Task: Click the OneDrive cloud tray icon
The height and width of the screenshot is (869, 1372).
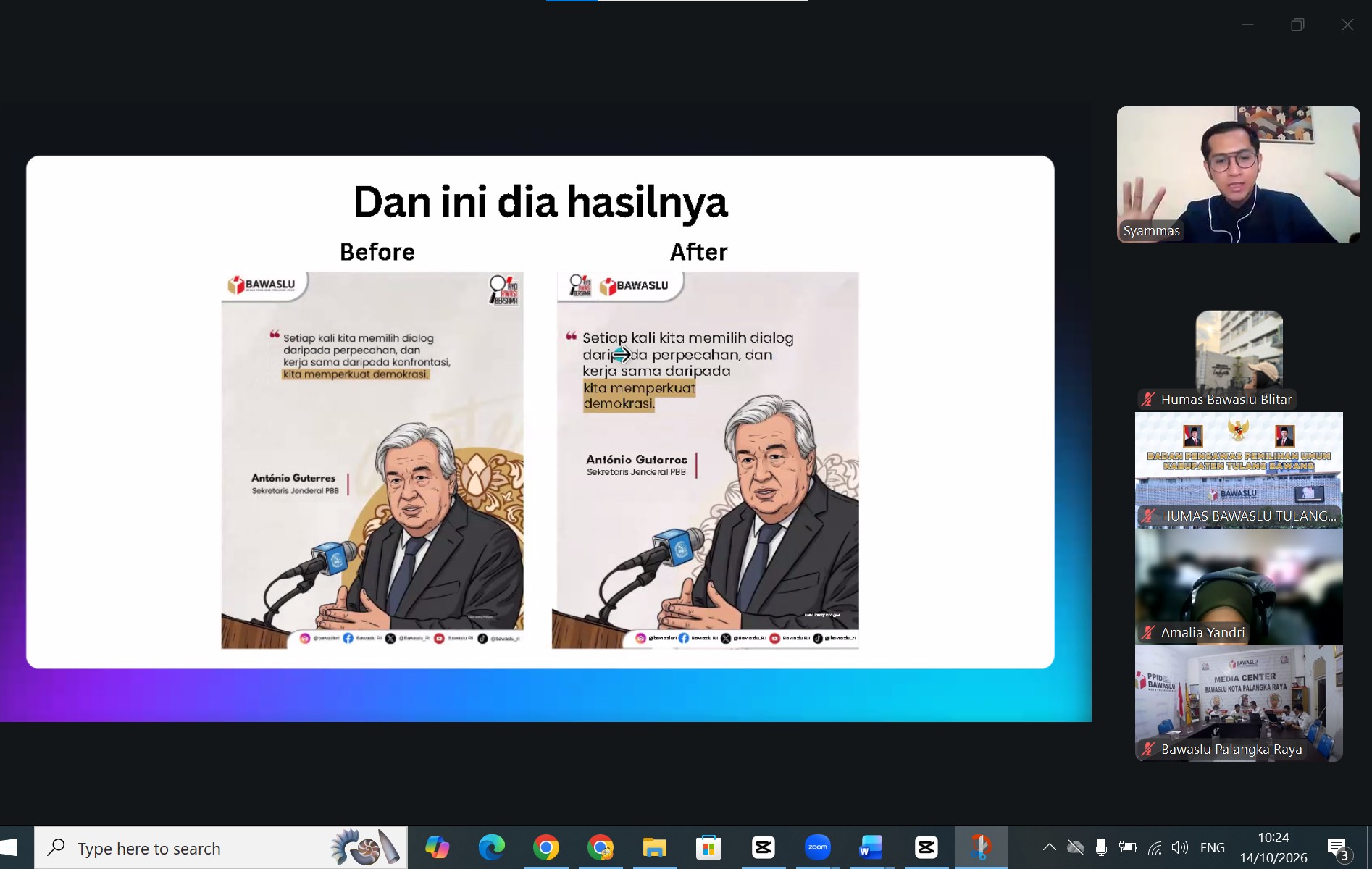Action: tap(1075, 847)
